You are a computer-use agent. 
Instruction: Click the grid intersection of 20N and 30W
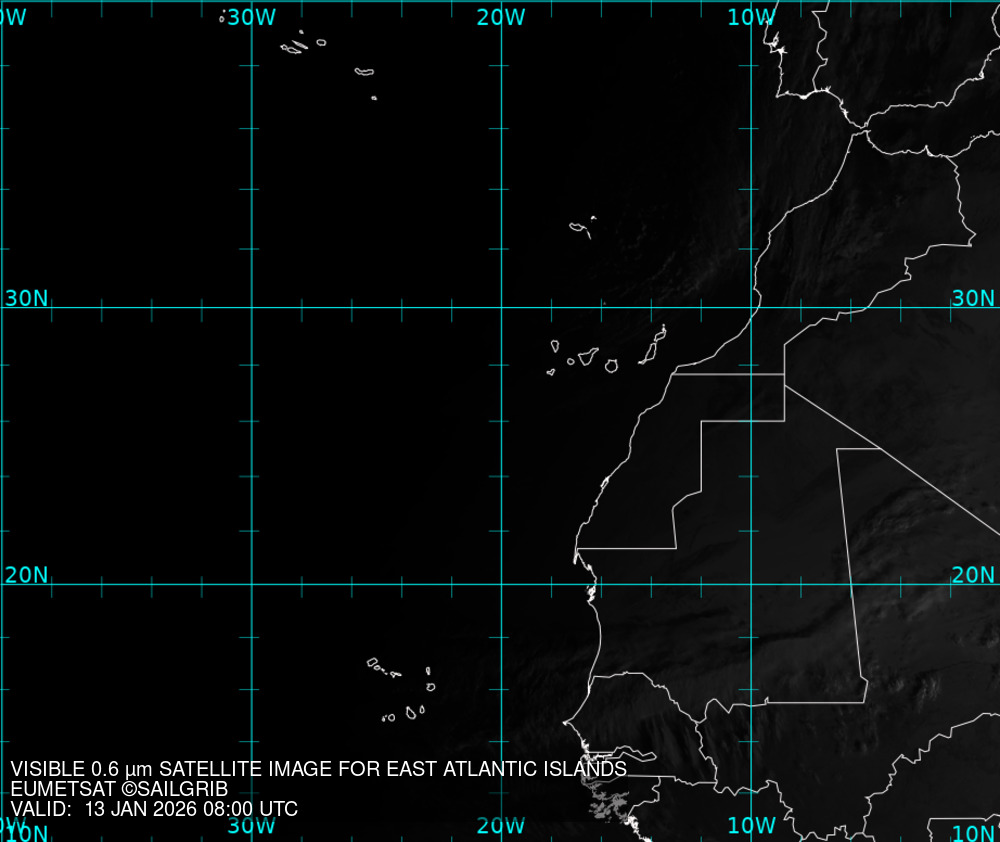pos(251,584)
